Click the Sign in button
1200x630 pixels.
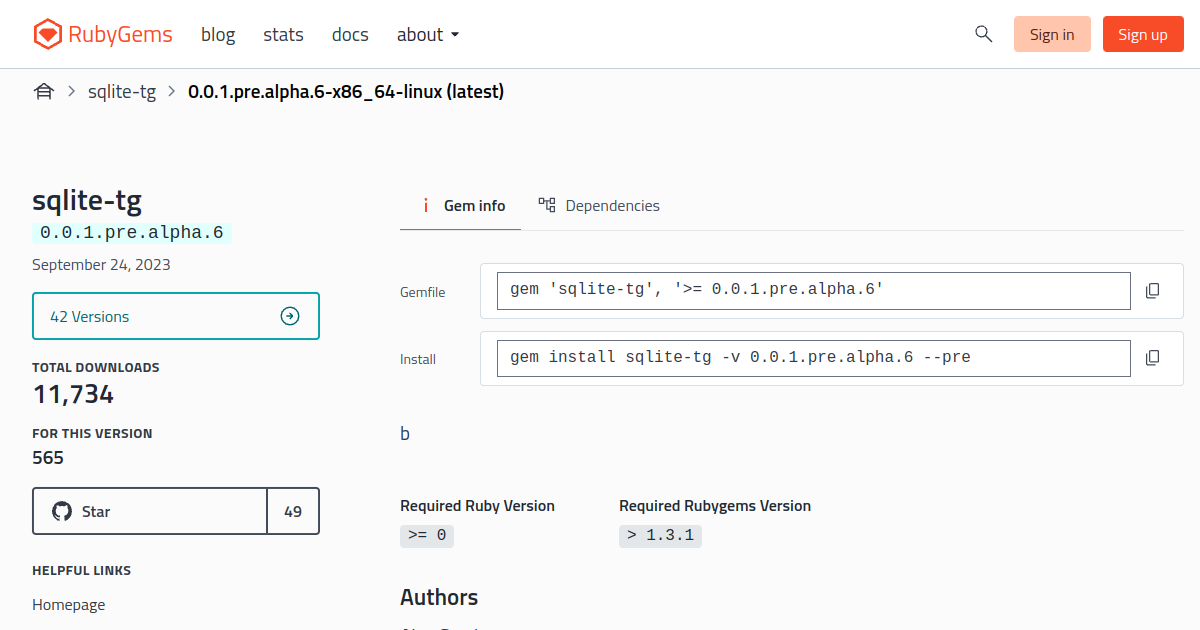point(1052,34)
